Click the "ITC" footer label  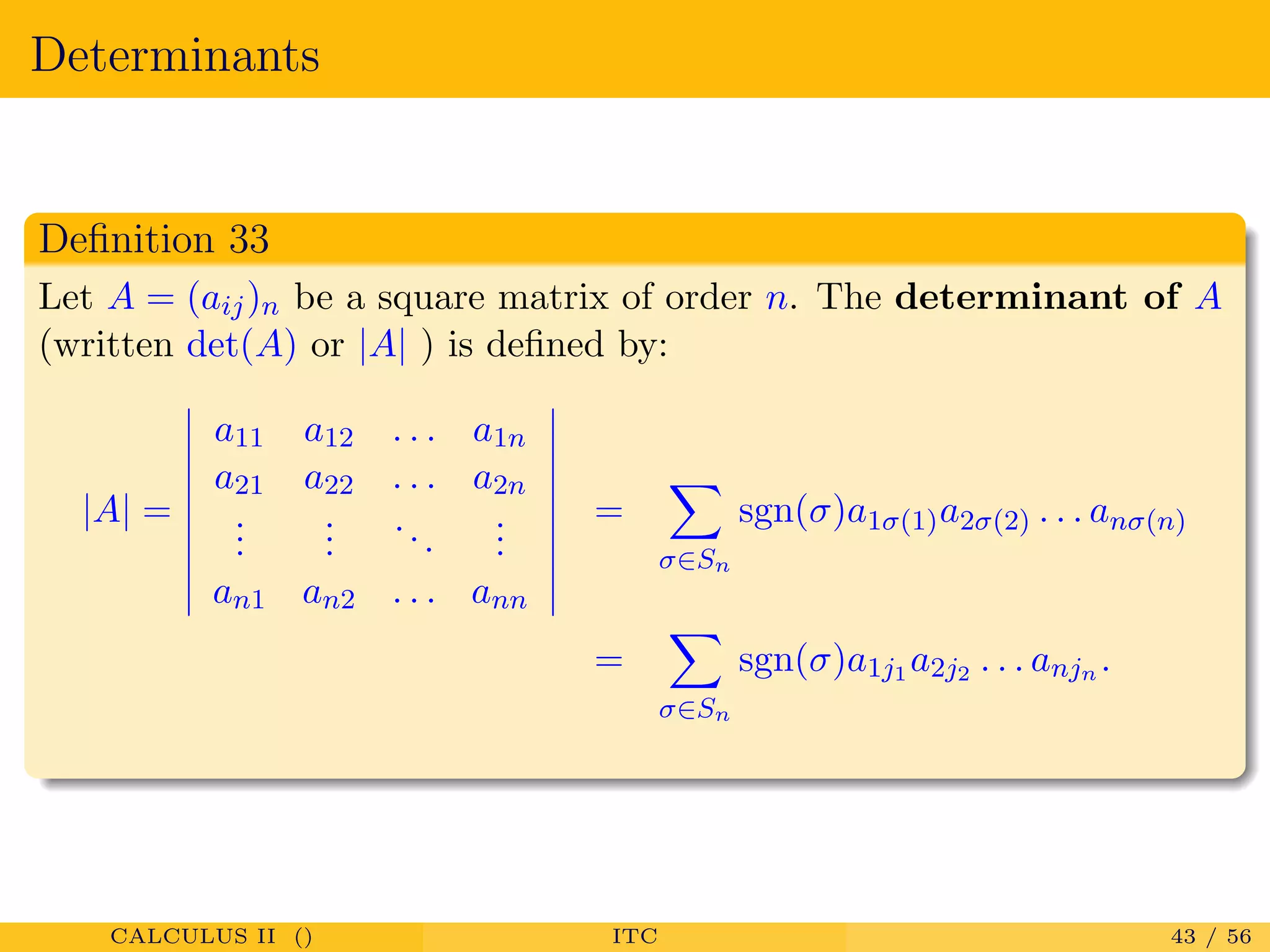(635, 936)
